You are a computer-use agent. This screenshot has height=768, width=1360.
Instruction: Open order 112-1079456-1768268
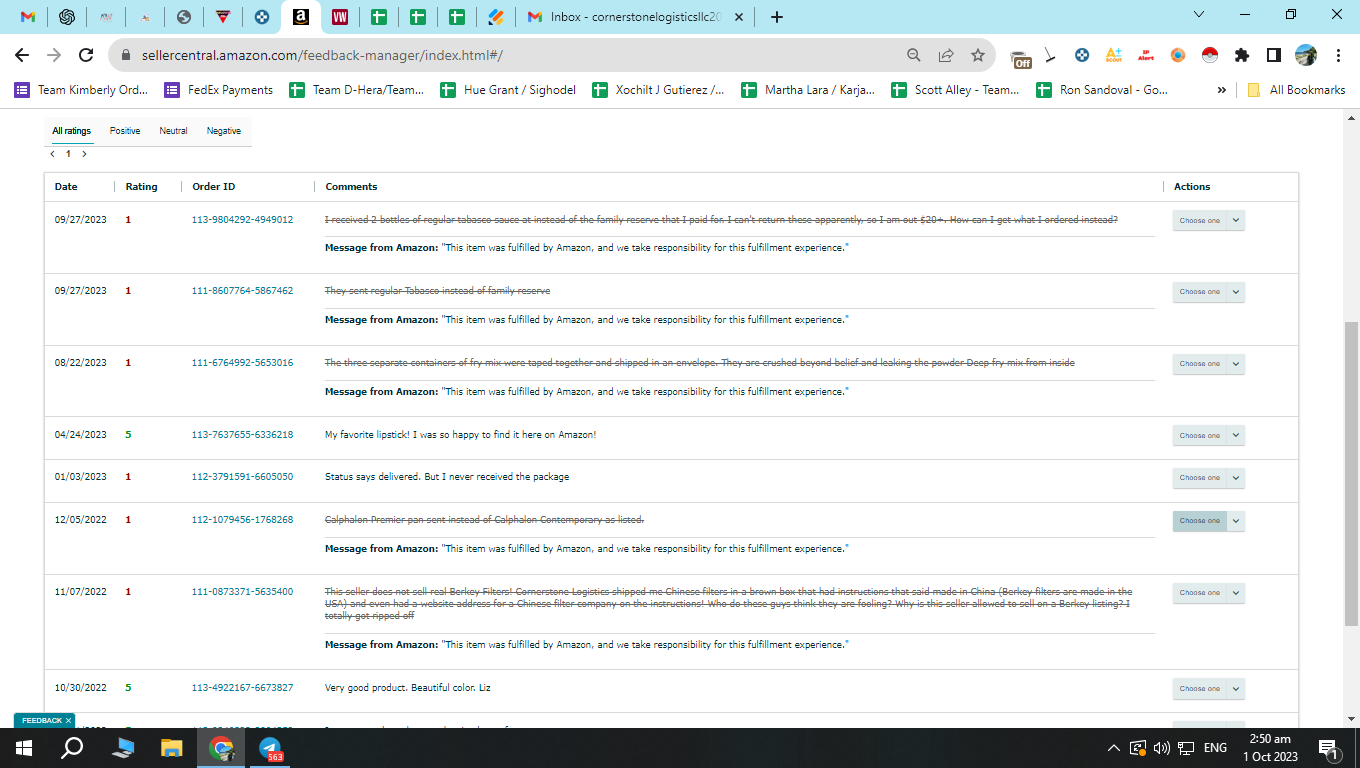click(x=243, y=520)
